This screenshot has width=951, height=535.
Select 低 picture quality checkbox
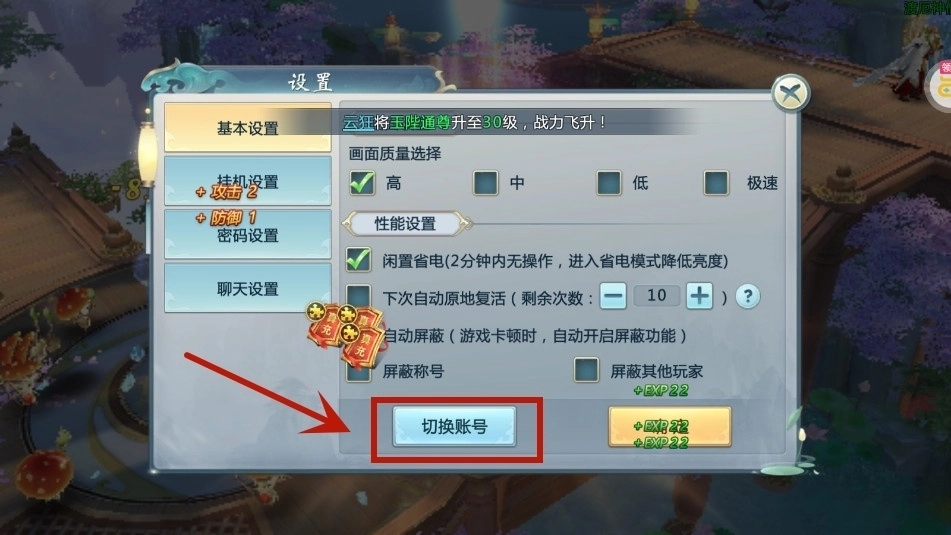pos(609,183)
